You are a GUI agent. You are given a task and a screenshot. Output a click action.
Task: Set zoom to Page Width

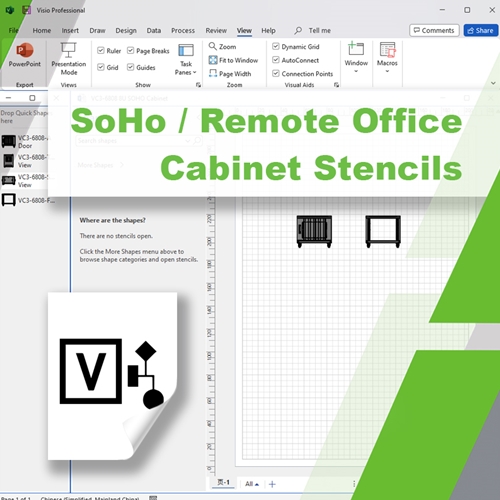coord(230,74)
